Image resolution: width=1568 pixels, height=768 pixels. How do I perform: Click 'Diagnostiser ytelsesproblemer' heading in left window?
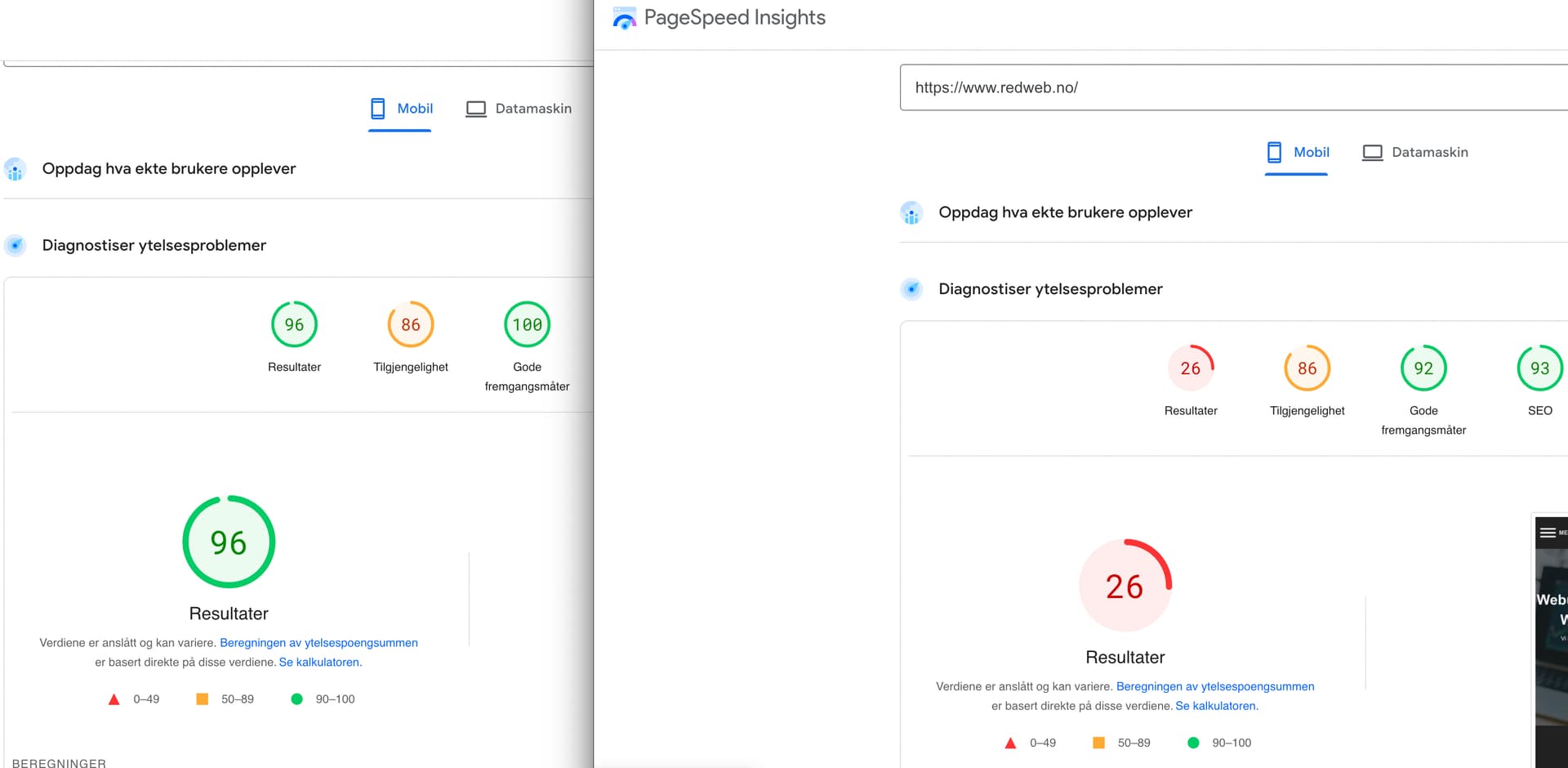click(154, 245)
